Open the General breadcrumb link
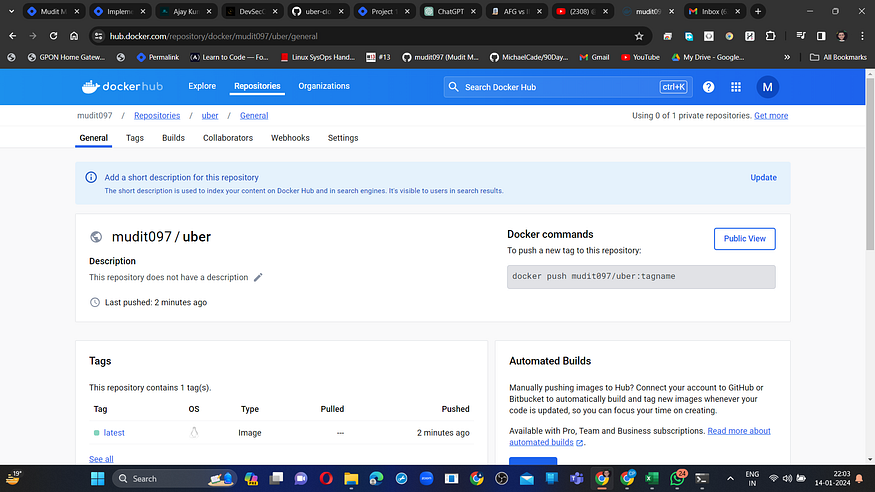The image size is (875, 492). point(254,115)
